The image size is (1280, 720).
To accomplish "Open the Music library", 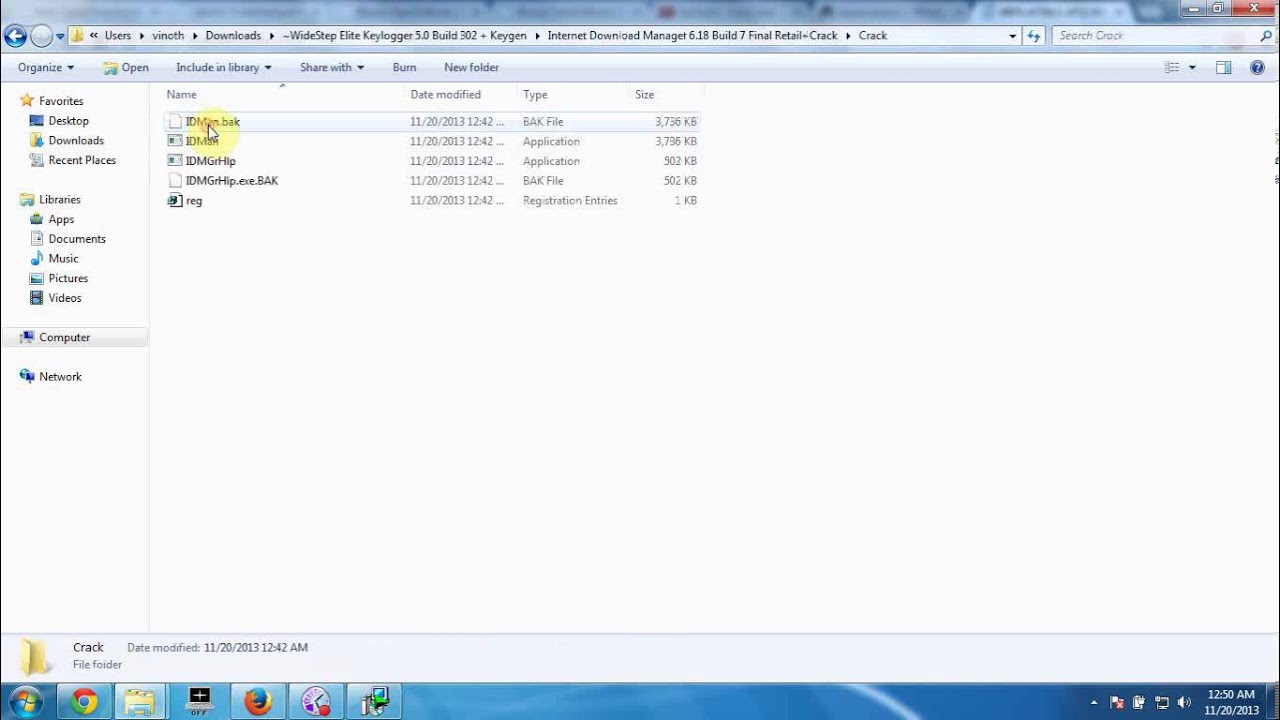I will pos(63,258).
